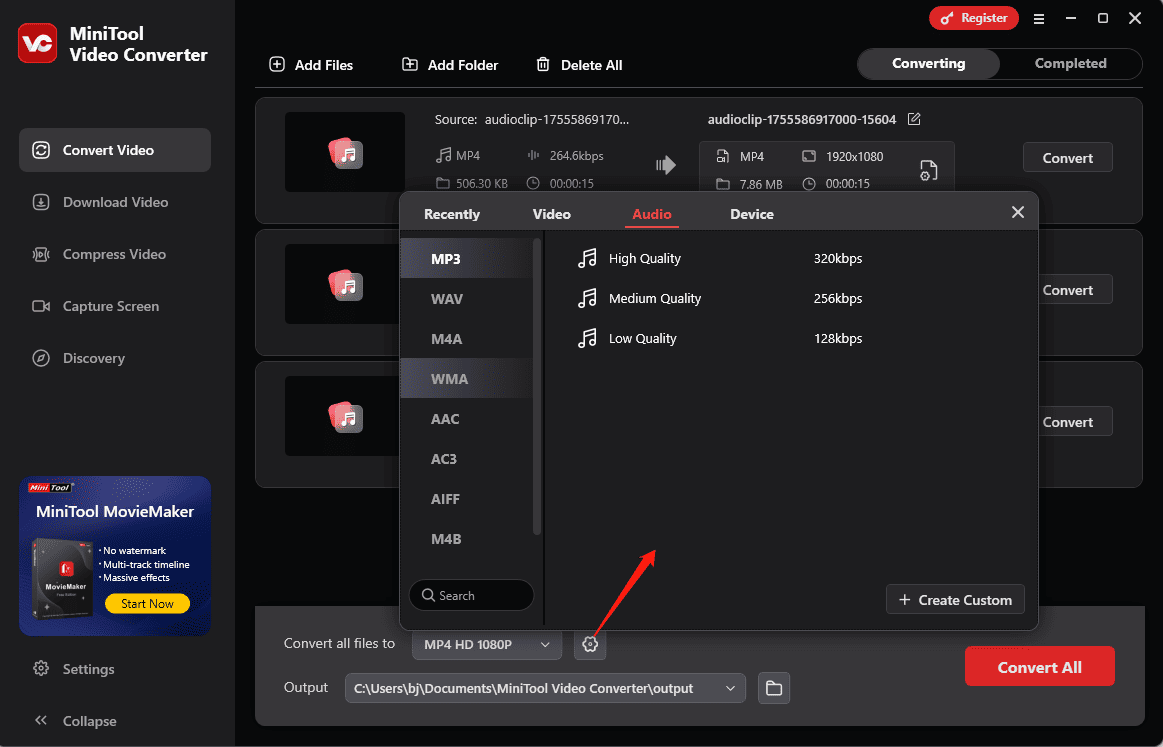Viewport: 1163px width, 747px height.
Task: Switch to the Completed tab
Action: [1070, 64]
